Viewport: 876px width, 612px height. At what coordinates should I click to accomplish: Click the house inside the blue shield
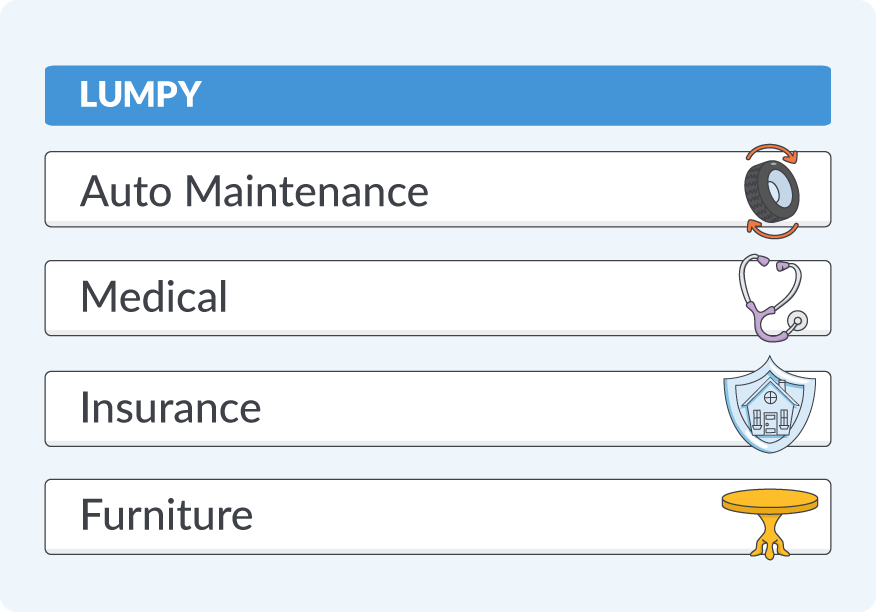pyautogui.click(x=769, y=409)
